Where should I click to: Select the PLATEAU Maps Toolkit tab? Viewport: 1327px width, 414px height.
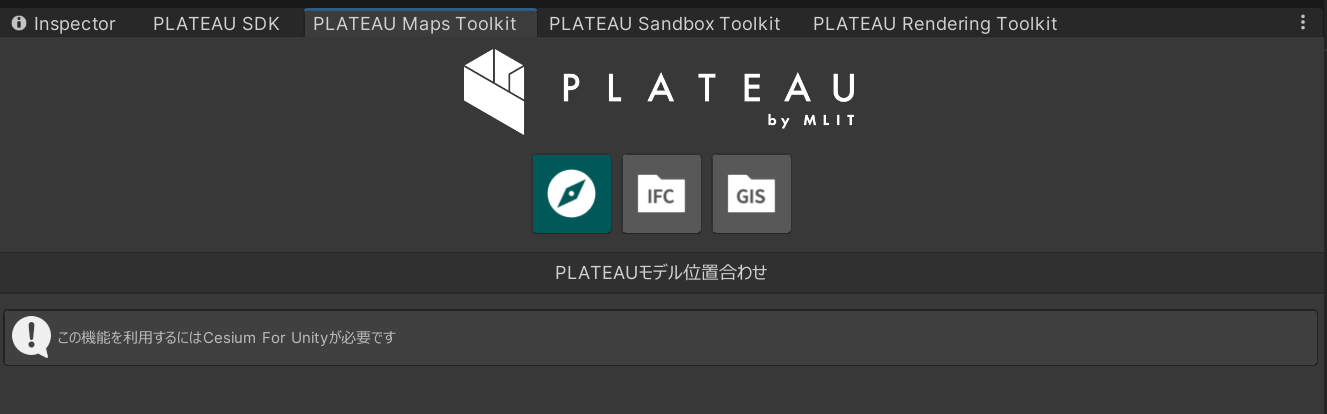coord(420,24)
